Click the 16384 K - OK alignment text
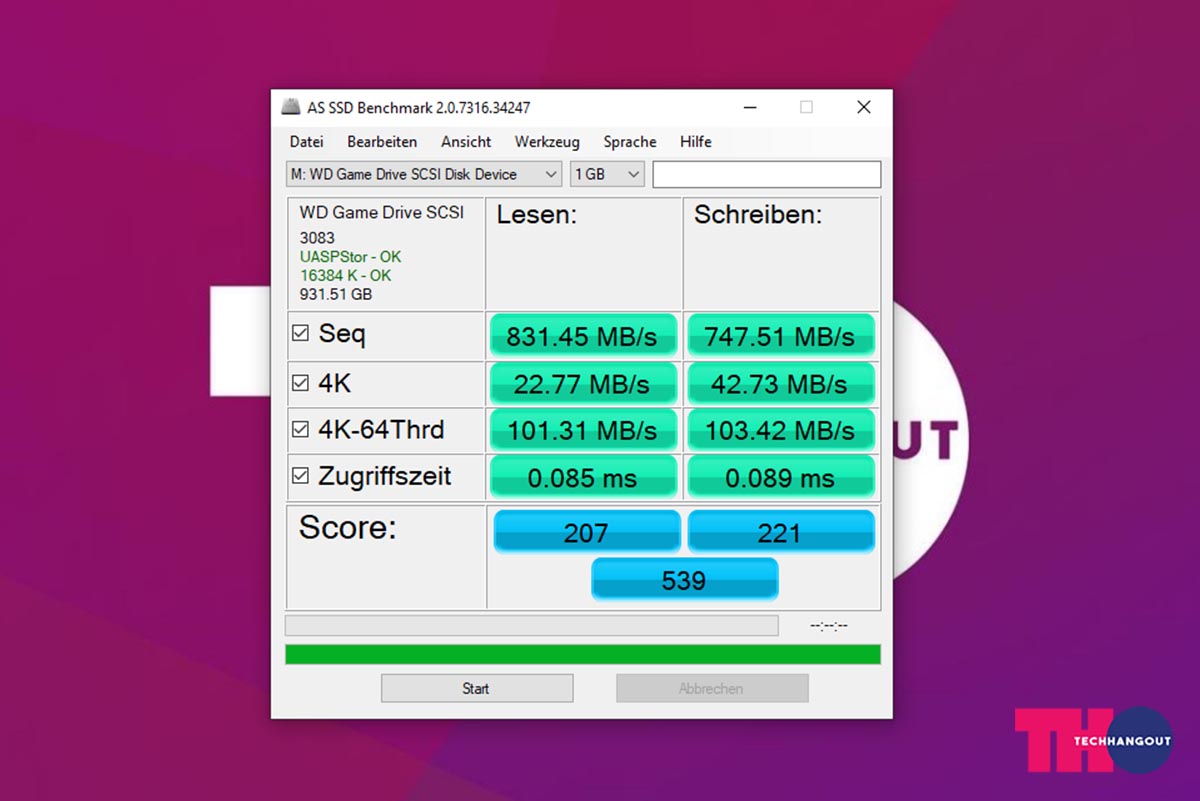Screen dimensions: 1200x801 345,275
